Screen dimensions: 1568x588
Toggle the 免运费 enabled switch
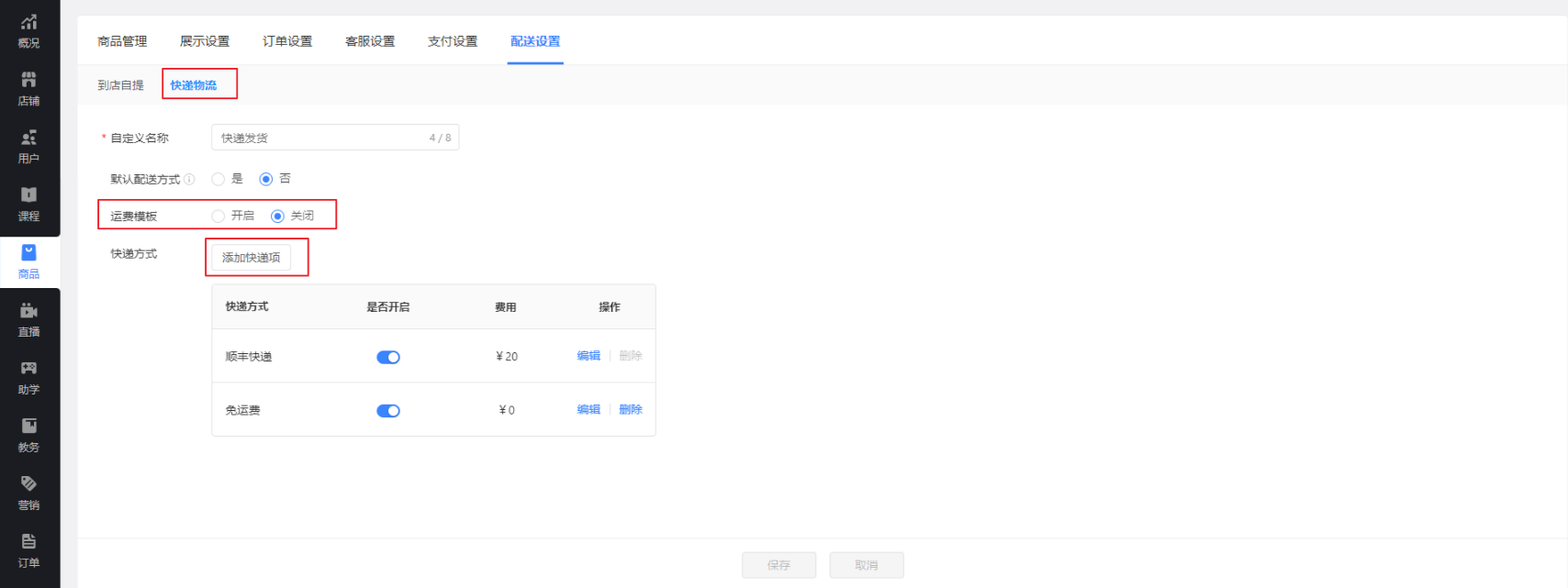(388, 411)
